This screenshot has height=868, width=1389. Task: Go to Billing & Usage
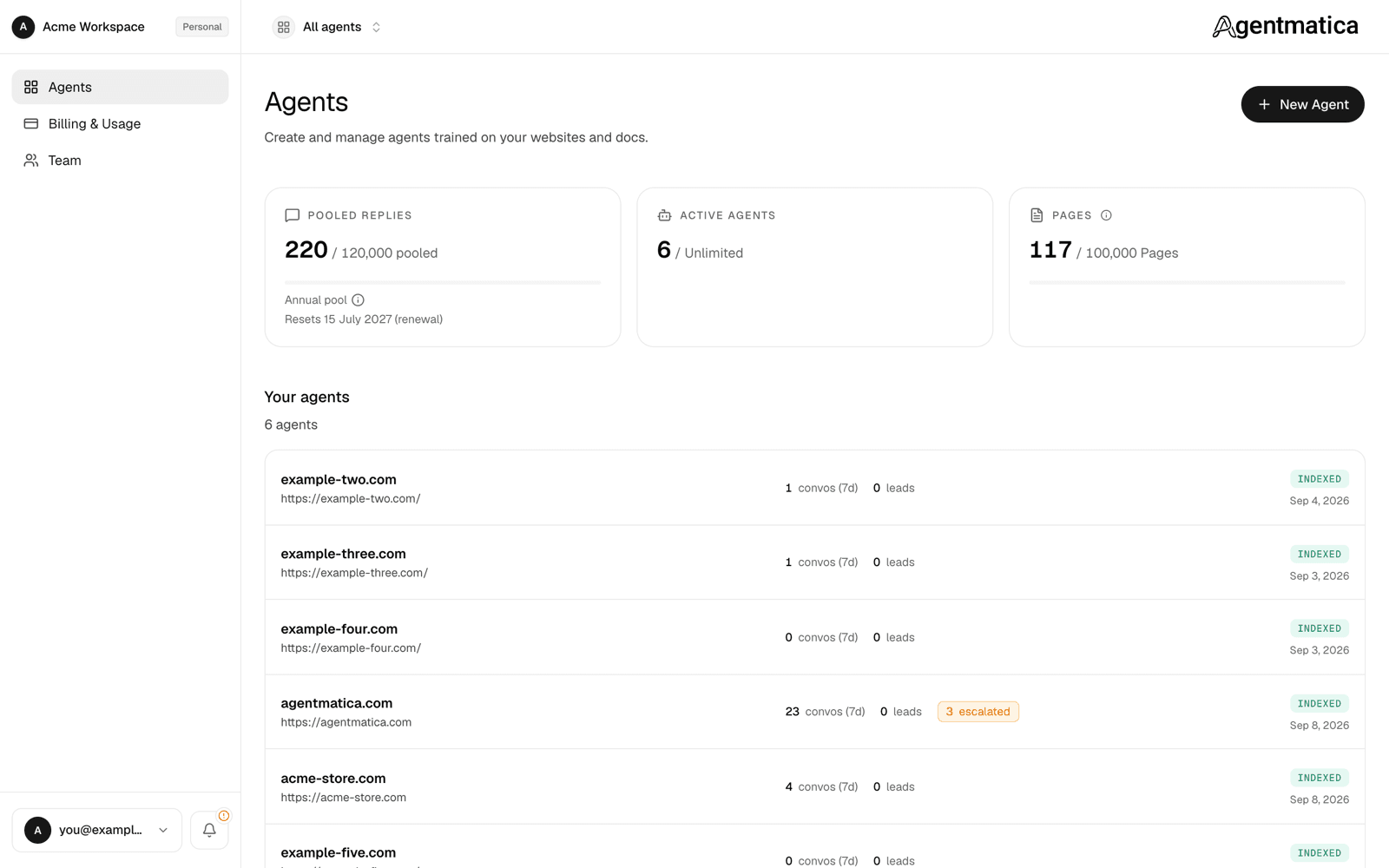click(120, 123)
